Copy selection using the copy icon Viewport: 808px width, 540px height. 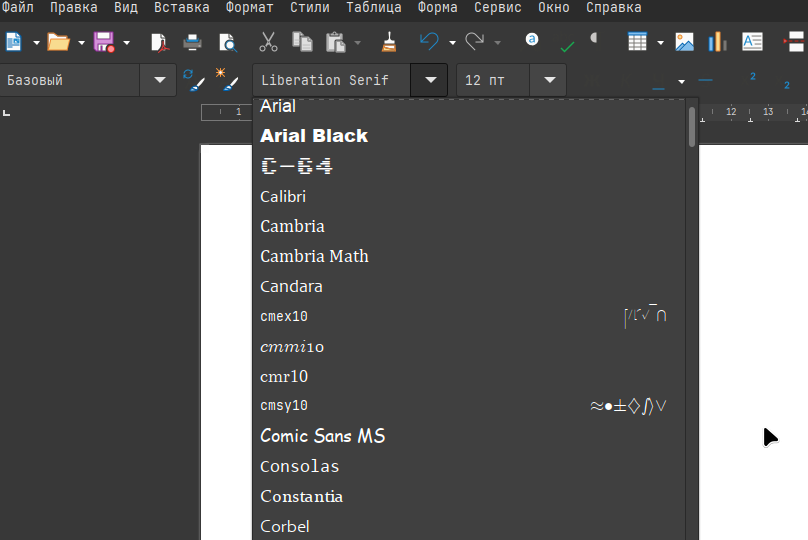point(302,42)
